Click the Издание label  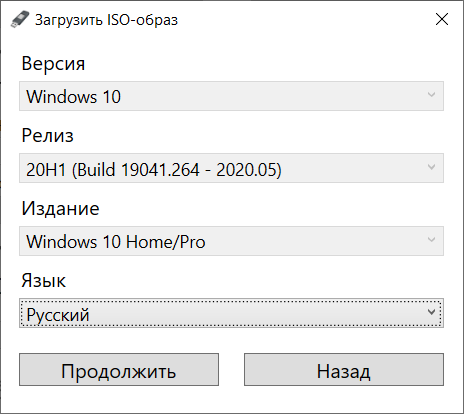[60, 209]
